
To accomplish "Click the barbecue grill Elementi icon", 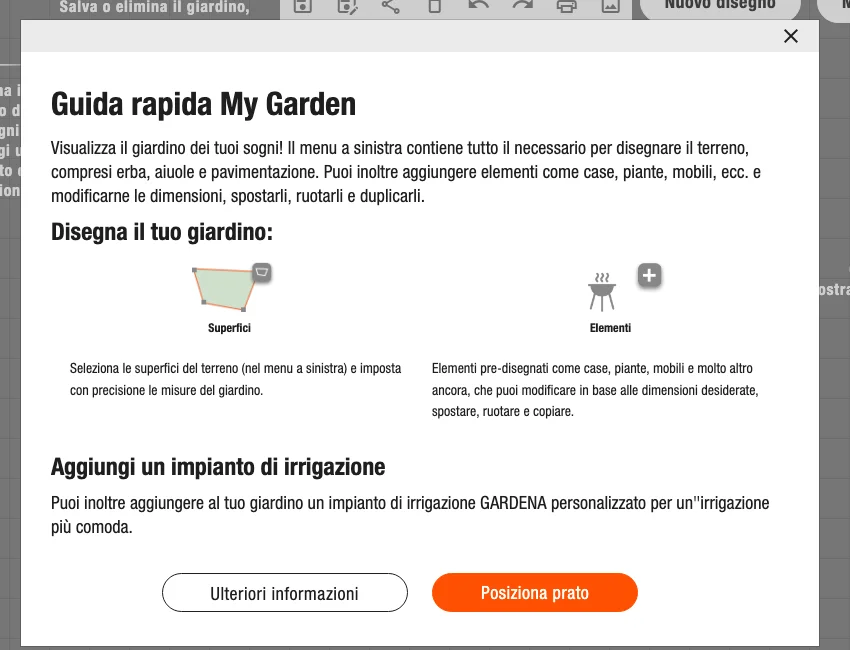I will (602, 292).
